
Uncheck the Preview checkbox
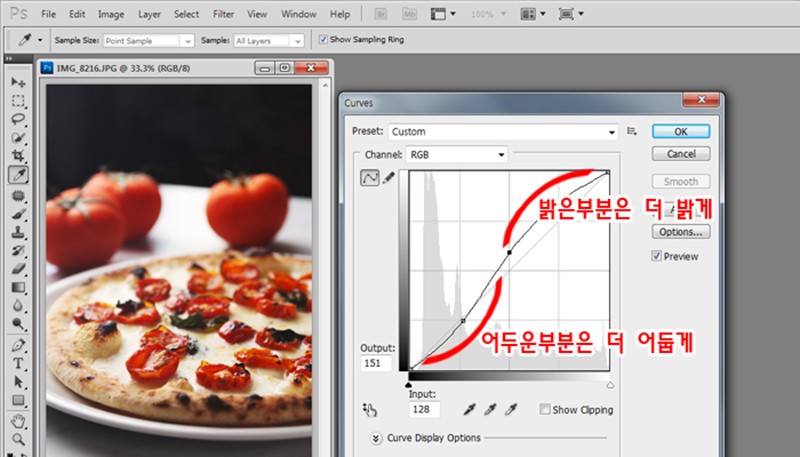657,256
